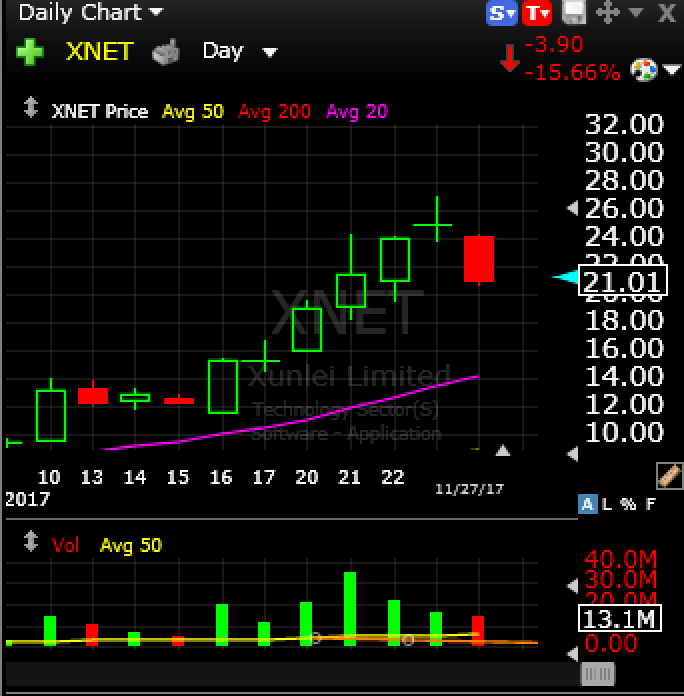Click the colorful pie chart settings icon
This screenshot has width=684, height=696.
click(644, 70)
